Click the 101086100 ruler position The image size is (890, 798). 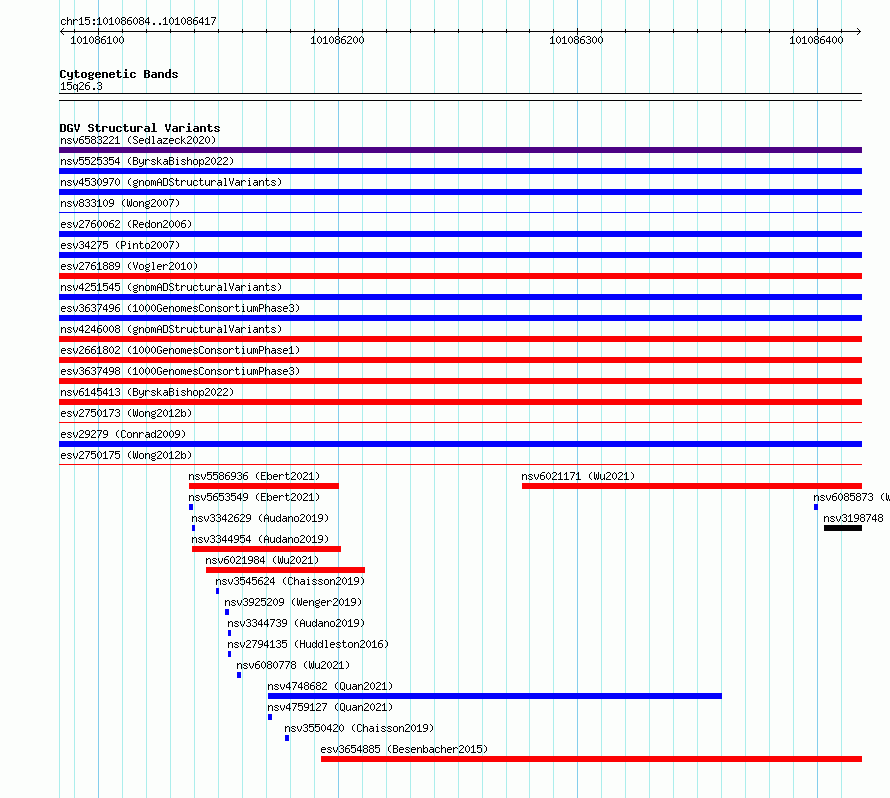coord(97,40)
